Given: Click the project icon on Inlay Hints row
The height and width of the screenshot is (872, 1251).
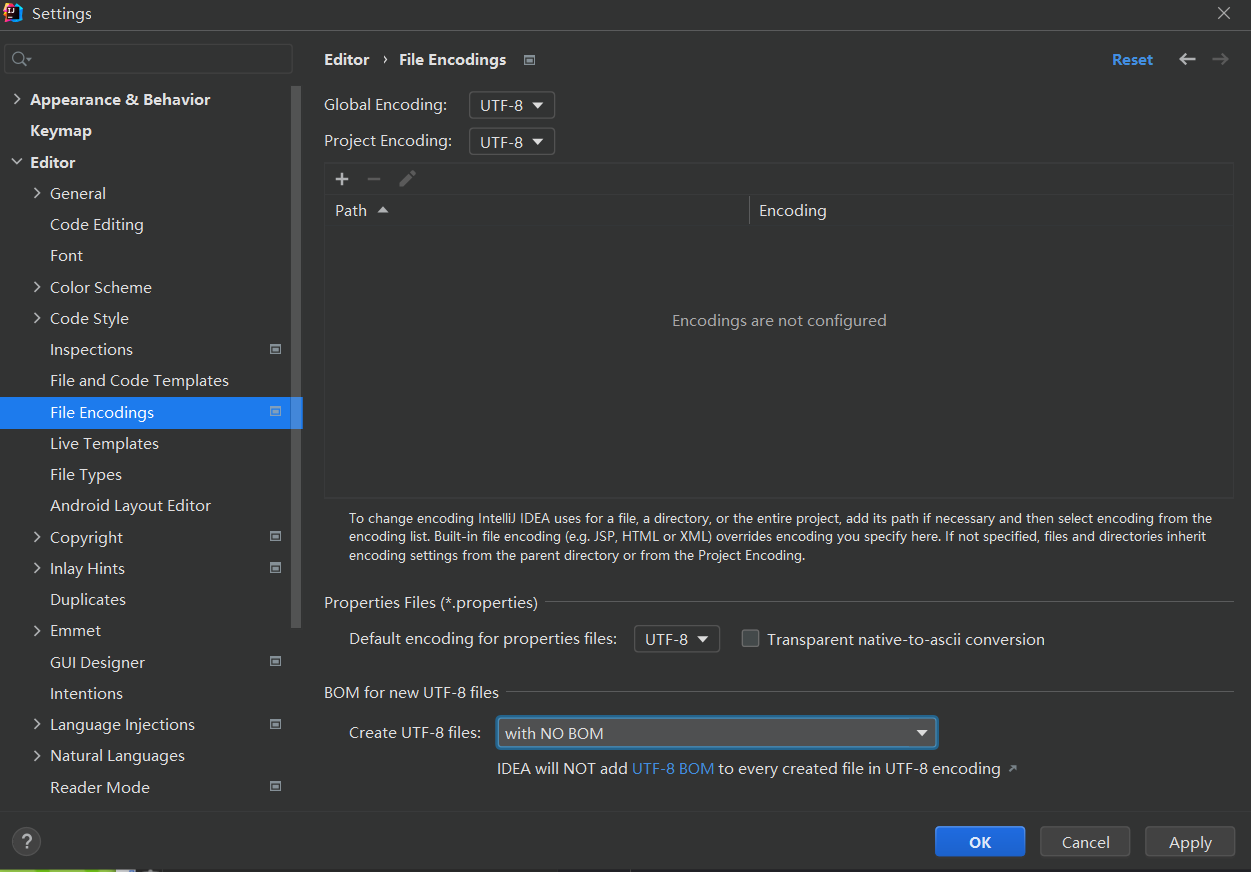Looking at the screenshot, I should (x=276, y=567).
